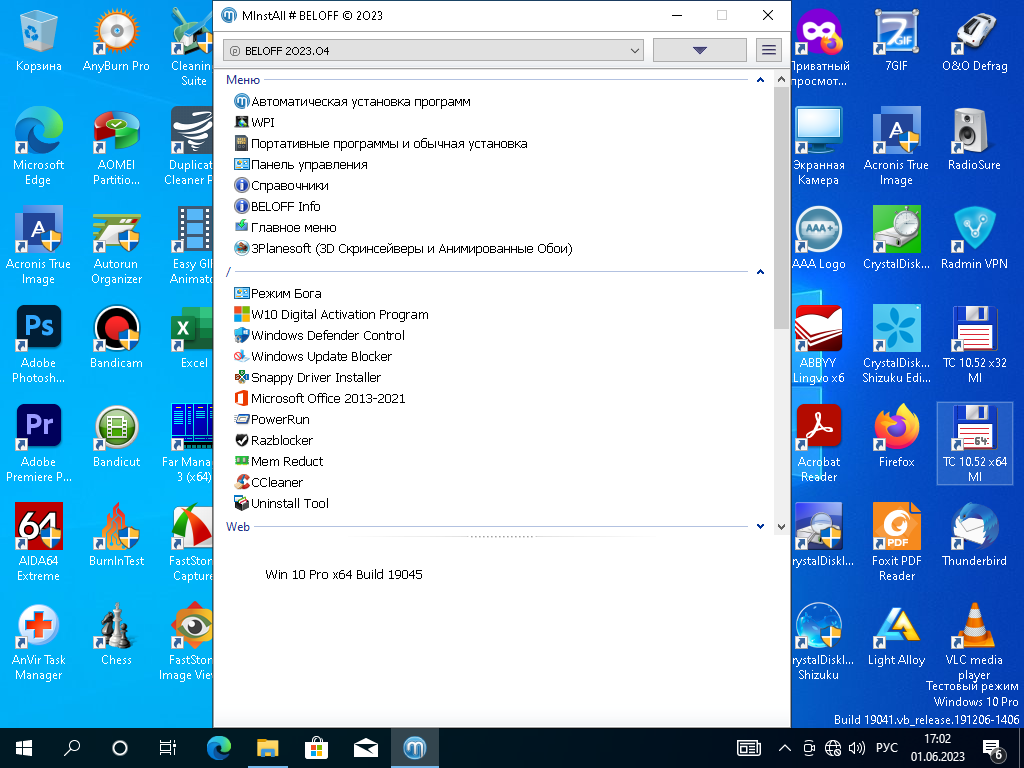This screenshot has width=1024, height=768.
Task: Select W10 Digital Activation Program item
Action: [331, 314]
